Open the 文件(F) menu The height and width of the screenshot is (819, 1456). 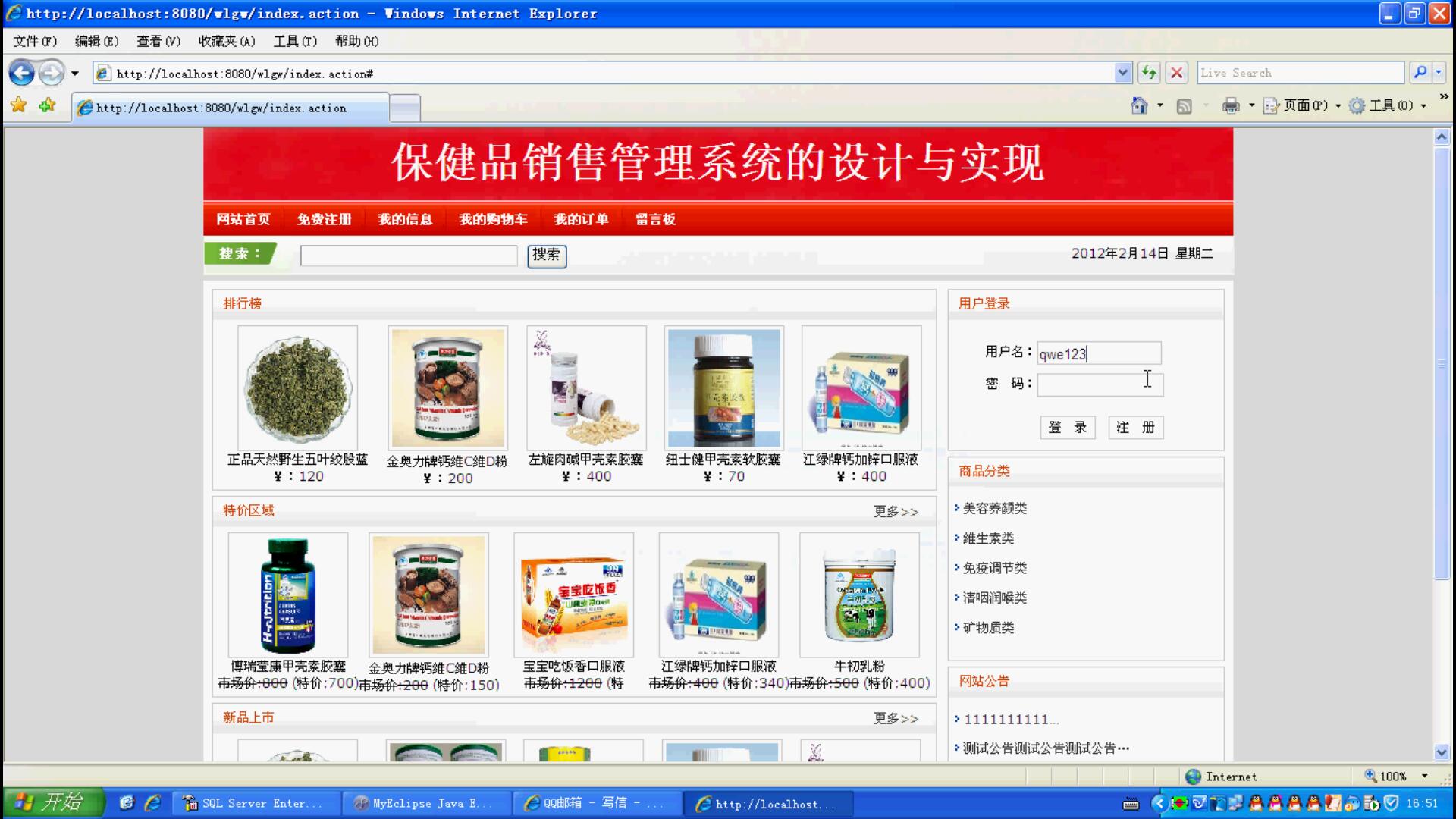tap(35, 41)
